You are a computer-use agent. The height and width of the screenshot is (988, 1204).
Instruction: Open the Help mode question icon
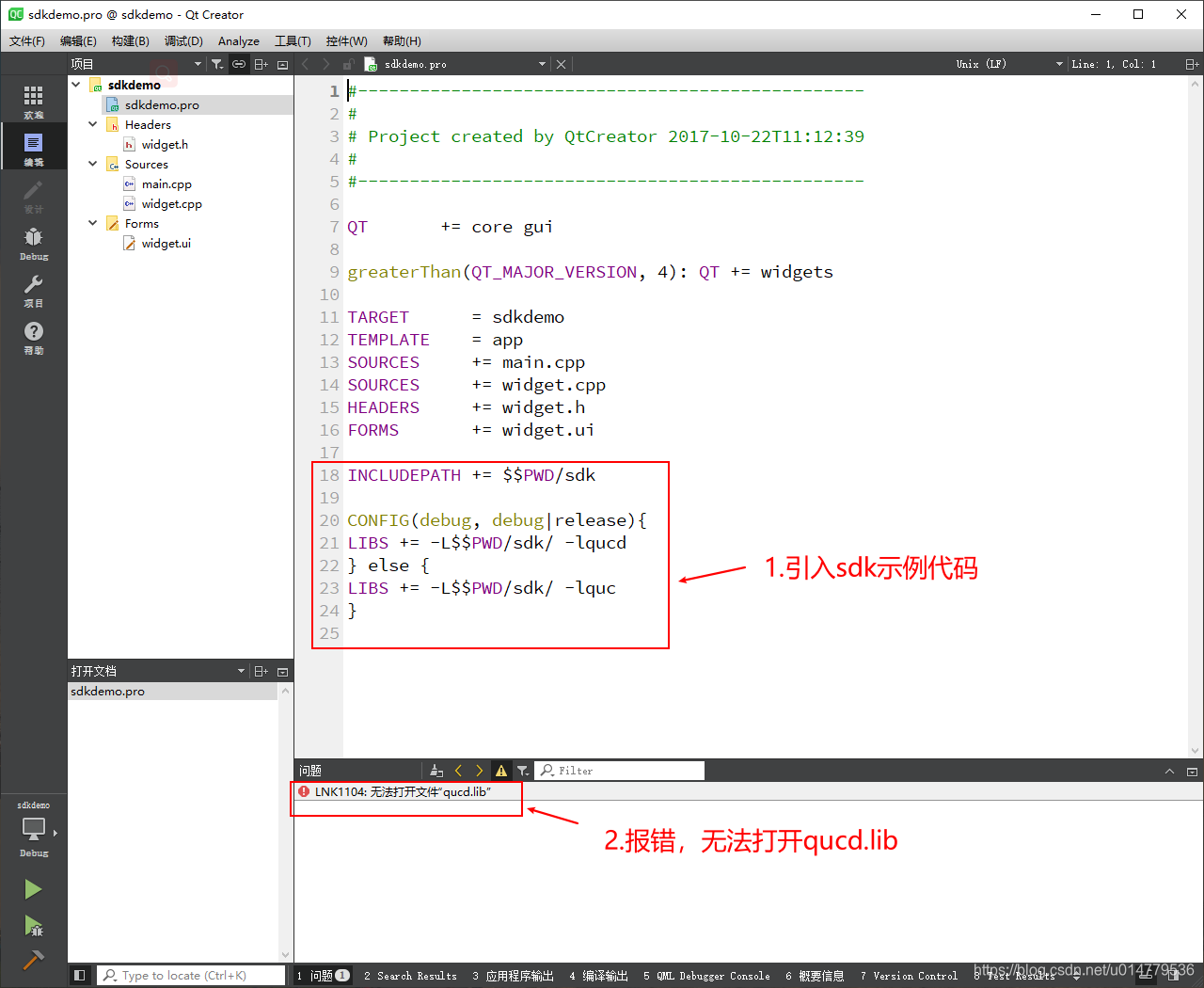click(x=33, y=331)
